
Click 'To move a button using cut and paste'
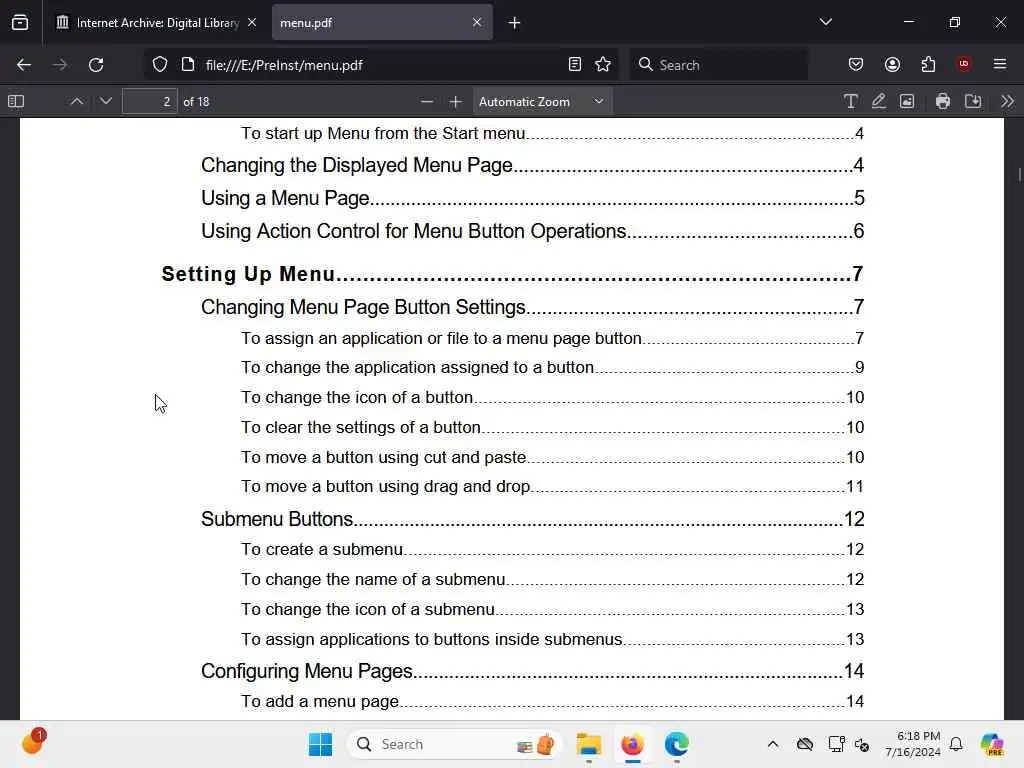click(552, 457)
